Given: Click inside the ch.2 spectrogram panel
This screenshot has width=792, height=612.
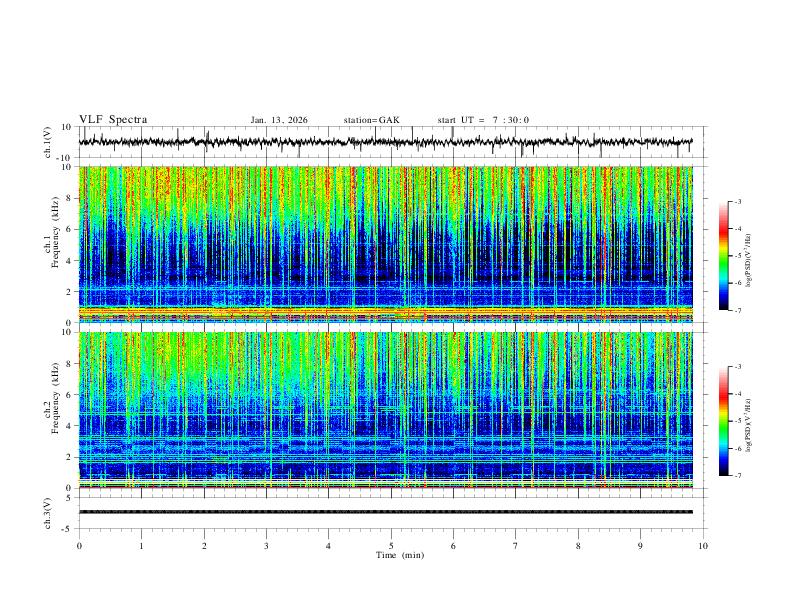Looking at the screenshot, I should (x=386, y=410).
